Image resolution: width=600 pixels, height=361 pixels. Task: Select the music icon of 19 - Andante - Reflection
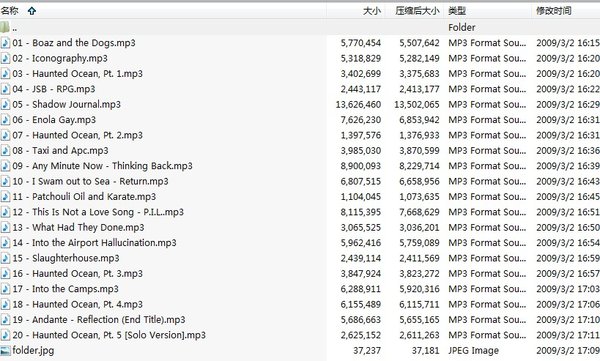point(5,320)
